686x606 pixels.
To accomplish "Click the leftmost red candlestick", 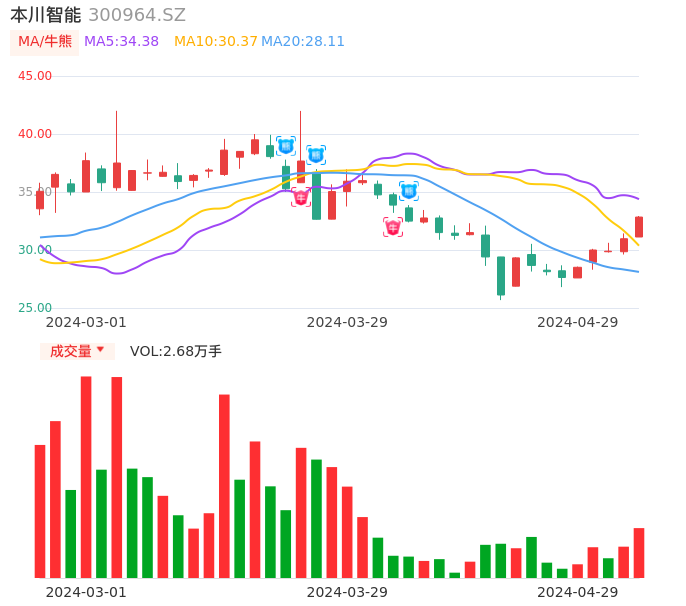I will [x=40, y=200].
